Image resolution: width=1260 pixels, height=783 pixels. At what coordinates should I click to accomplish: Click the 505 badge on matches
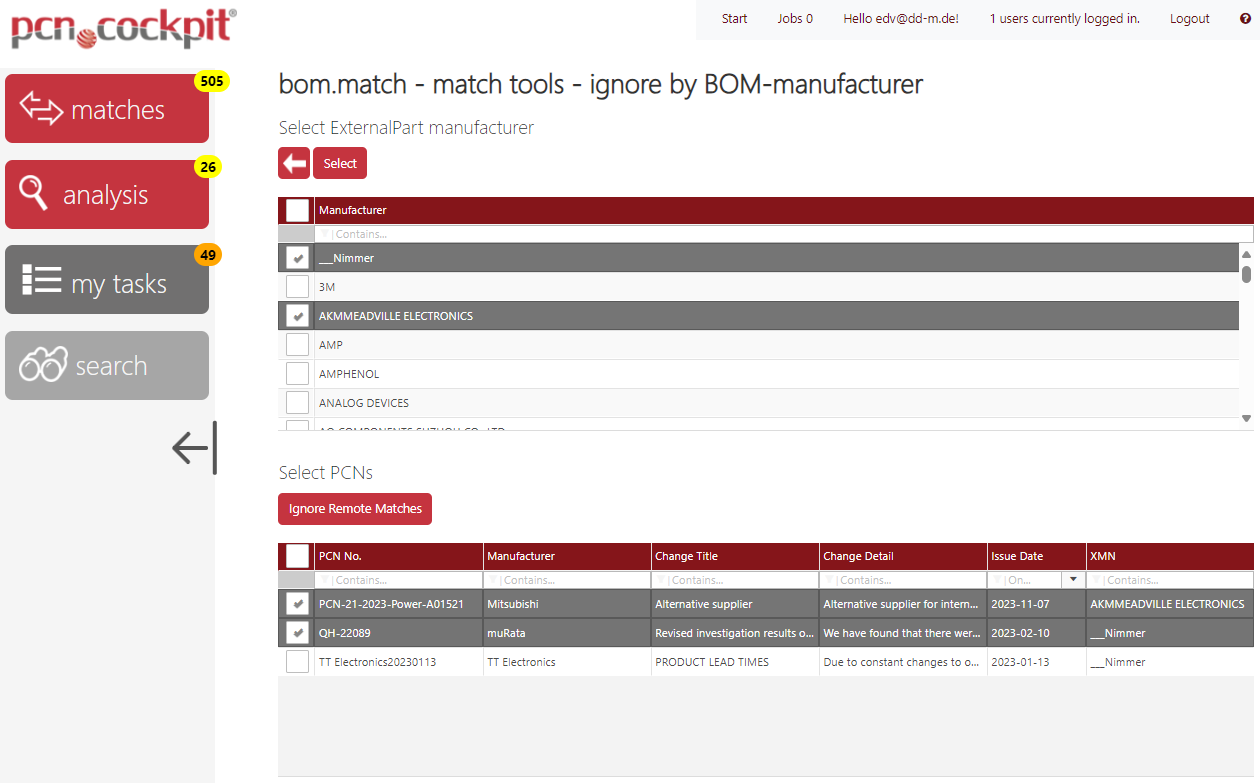click(211, 81)
